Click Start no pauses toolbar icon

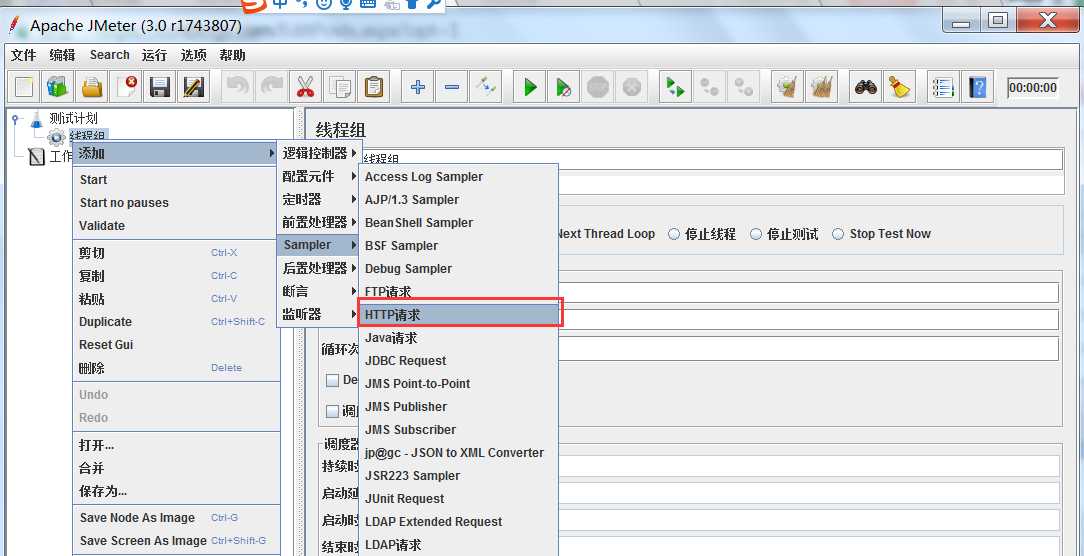coord(563,87)
